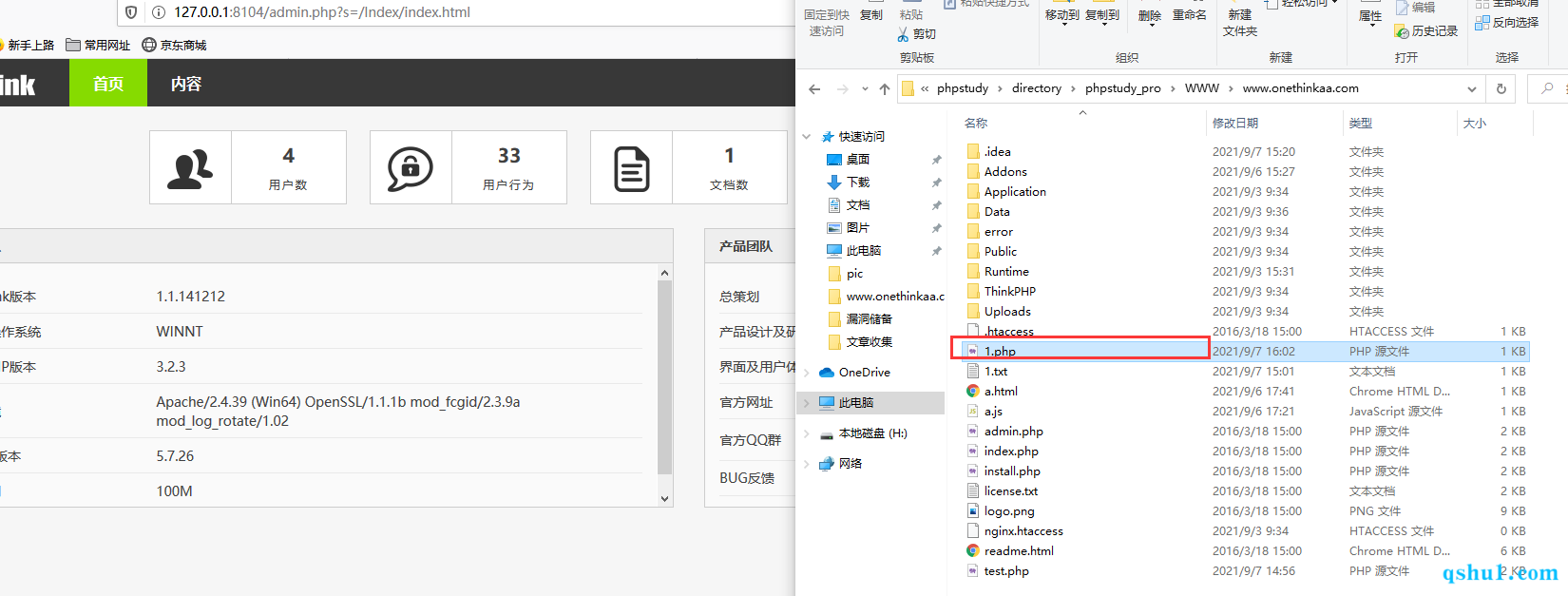Click the 下载 downloads arrow icon
Image resolution: width=1568 pixels, height=596 pixels.
click(834, 183)
